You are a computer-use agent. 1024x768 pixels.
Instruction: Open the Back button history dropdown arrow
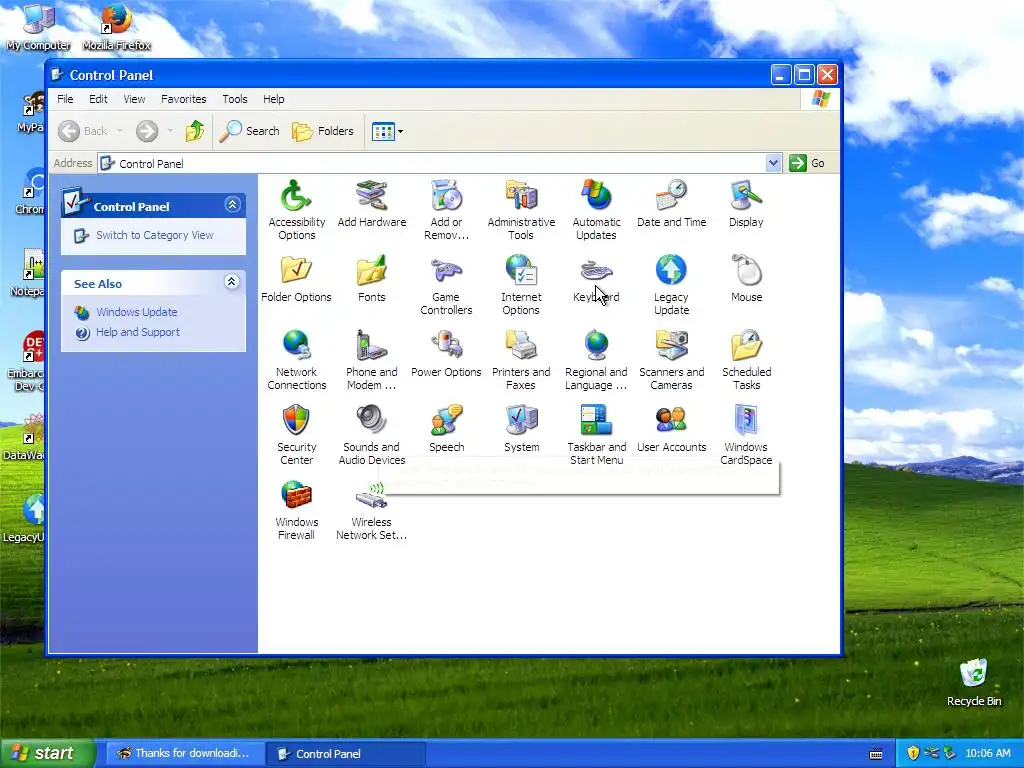120,131
